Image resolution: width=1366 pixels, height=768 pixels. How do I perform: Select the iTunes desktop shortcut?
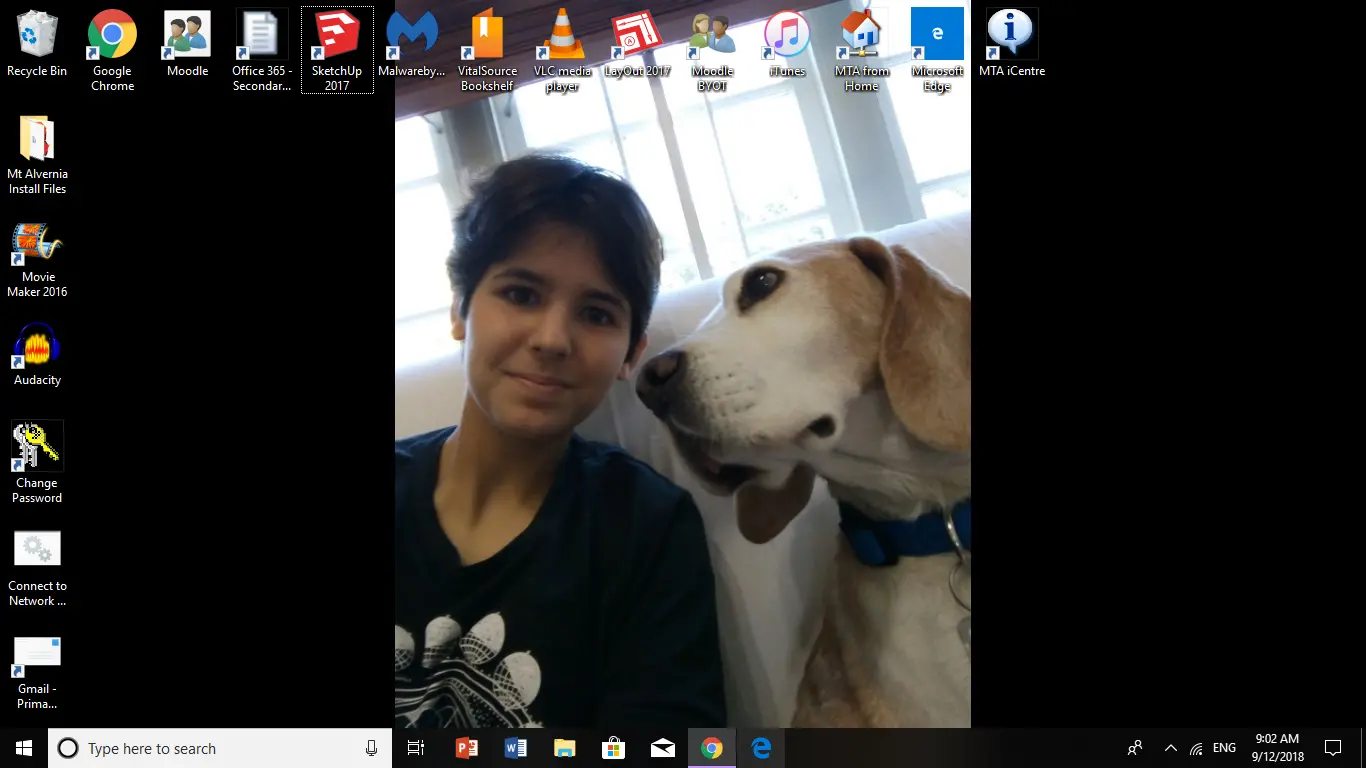(787, 45)
